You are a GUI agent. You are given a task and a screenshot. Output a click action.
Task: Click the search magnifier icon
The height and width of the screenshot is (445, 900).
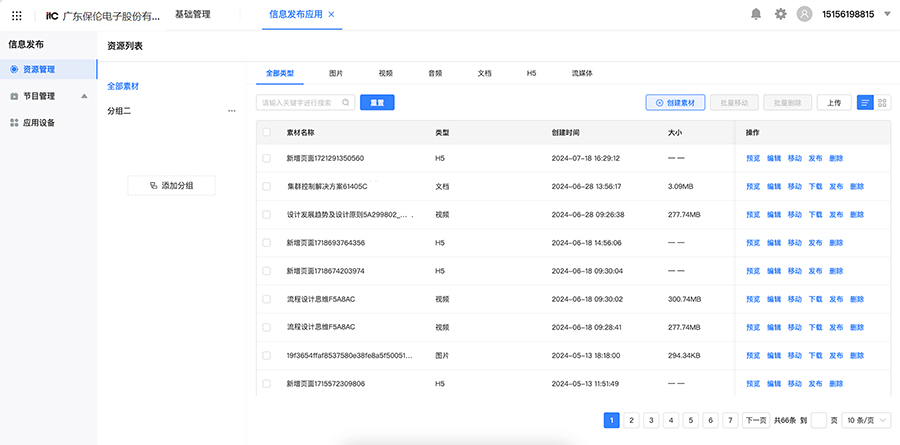(x=346, y=103)
